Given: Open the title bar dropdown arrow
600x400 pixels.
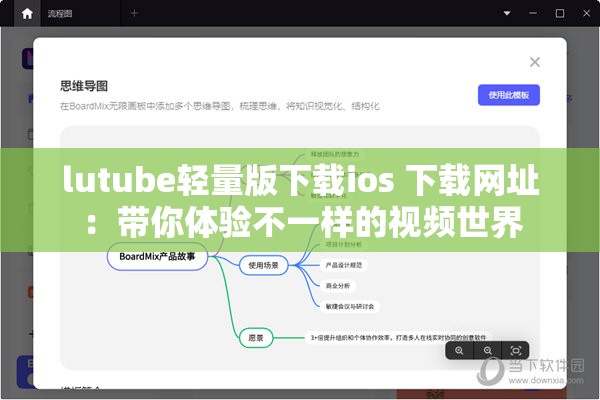Looking at the screenshot, I should click(507, 13).
